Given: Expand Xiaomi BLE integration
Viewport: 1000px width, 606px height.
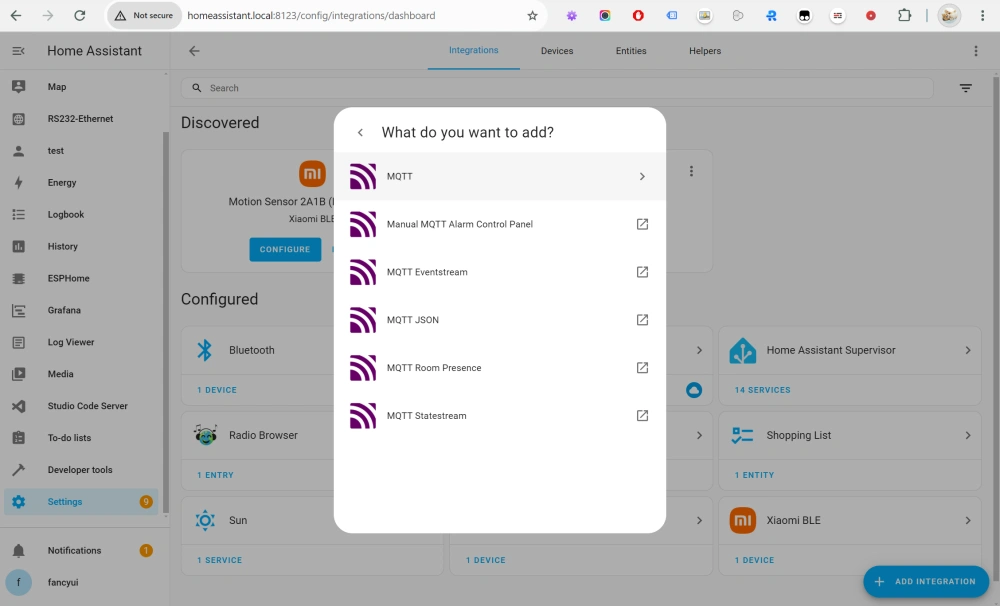Looking at the screenshot, I should pyautogui.click(x=968, y=521).
